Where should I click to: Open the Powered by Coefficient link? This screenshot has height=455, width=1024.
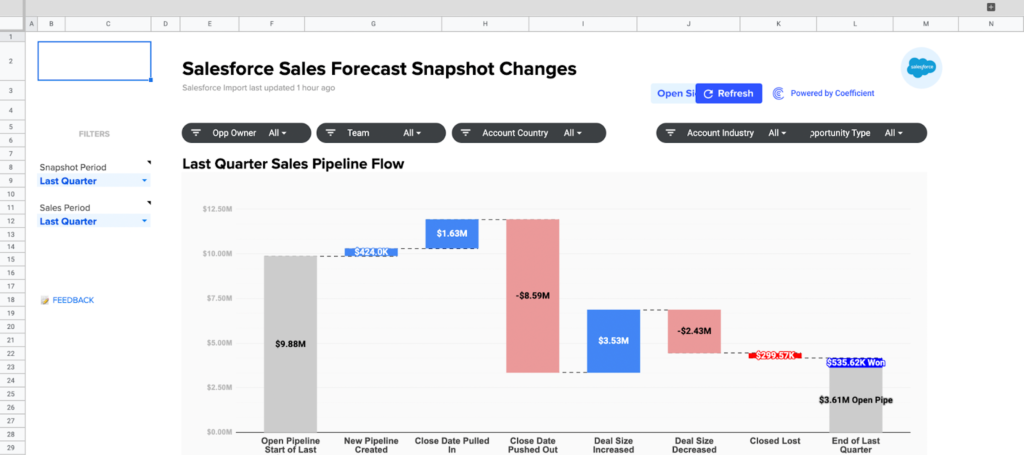[832, 94]
